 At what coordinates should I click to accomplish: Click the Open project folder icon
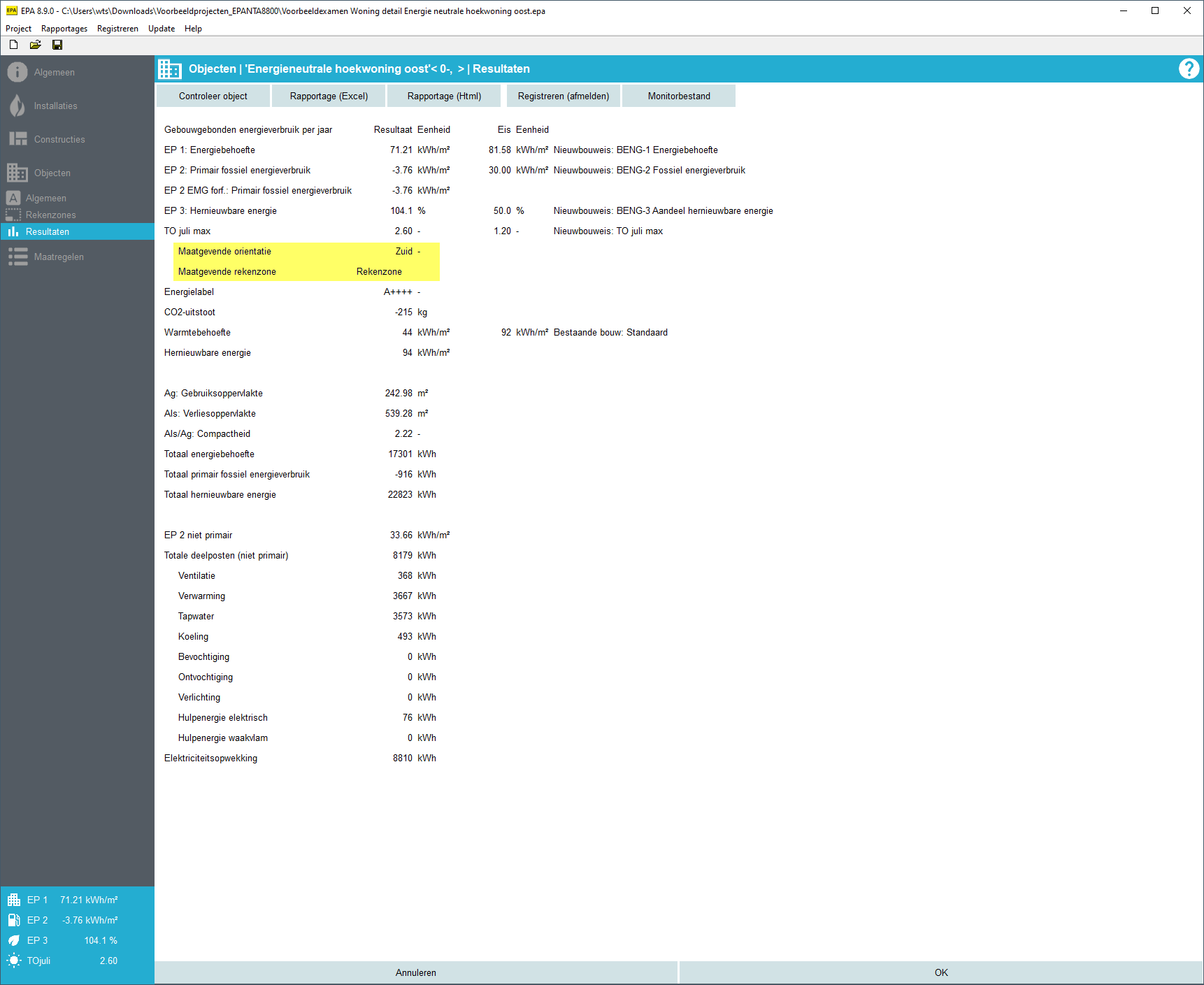(35, 45)
